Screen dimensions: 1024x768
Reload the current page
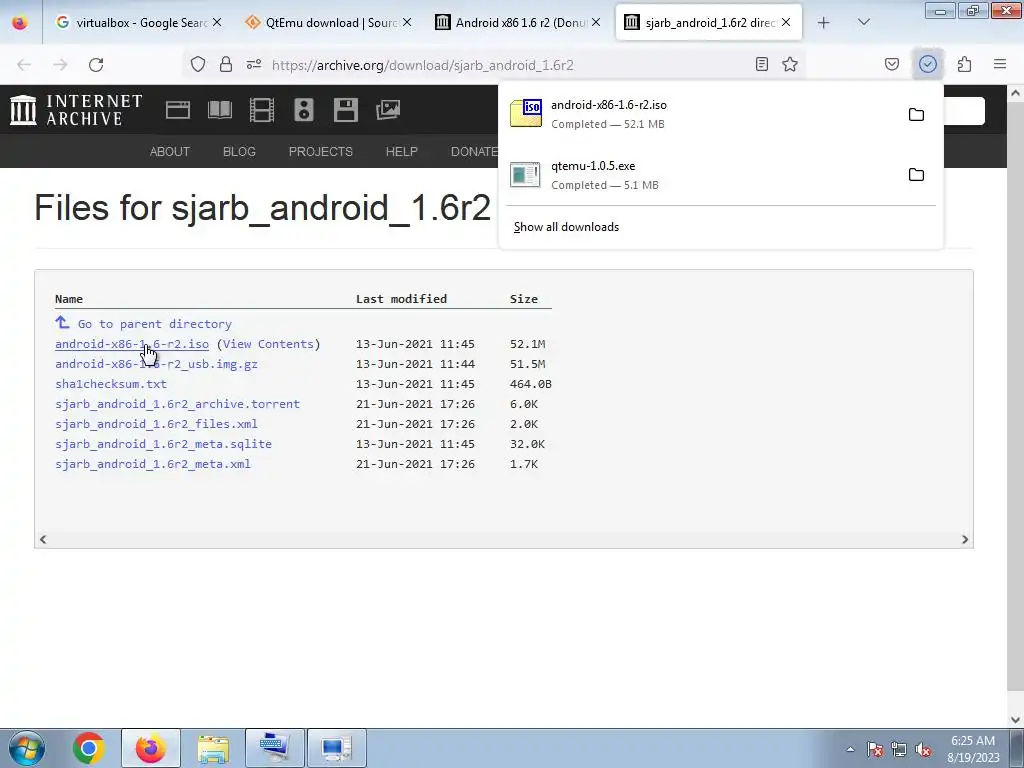coord(96,65)
